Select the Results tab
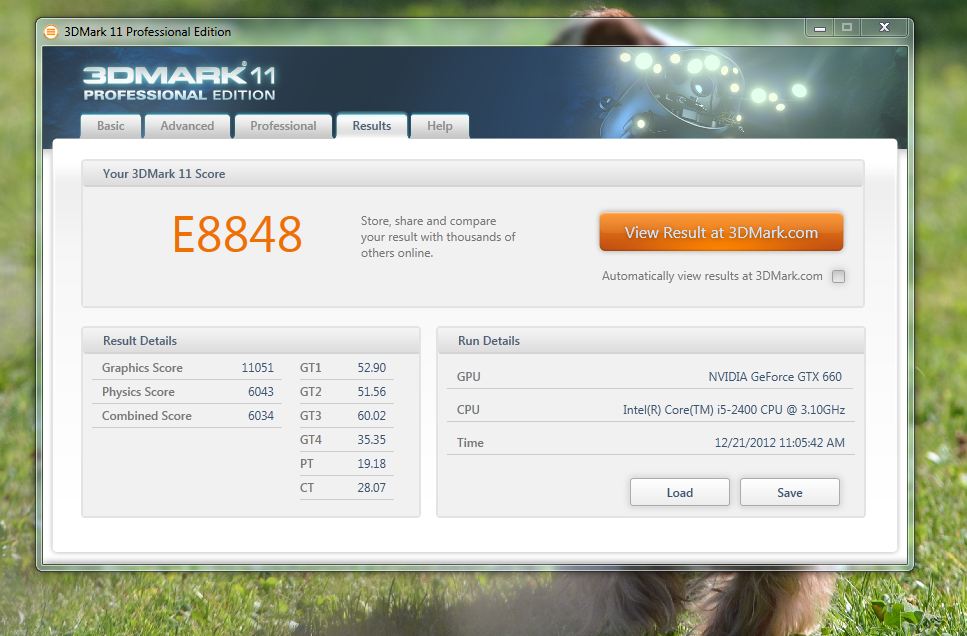This screenshot has width=967, height=636. pos(372,126)
